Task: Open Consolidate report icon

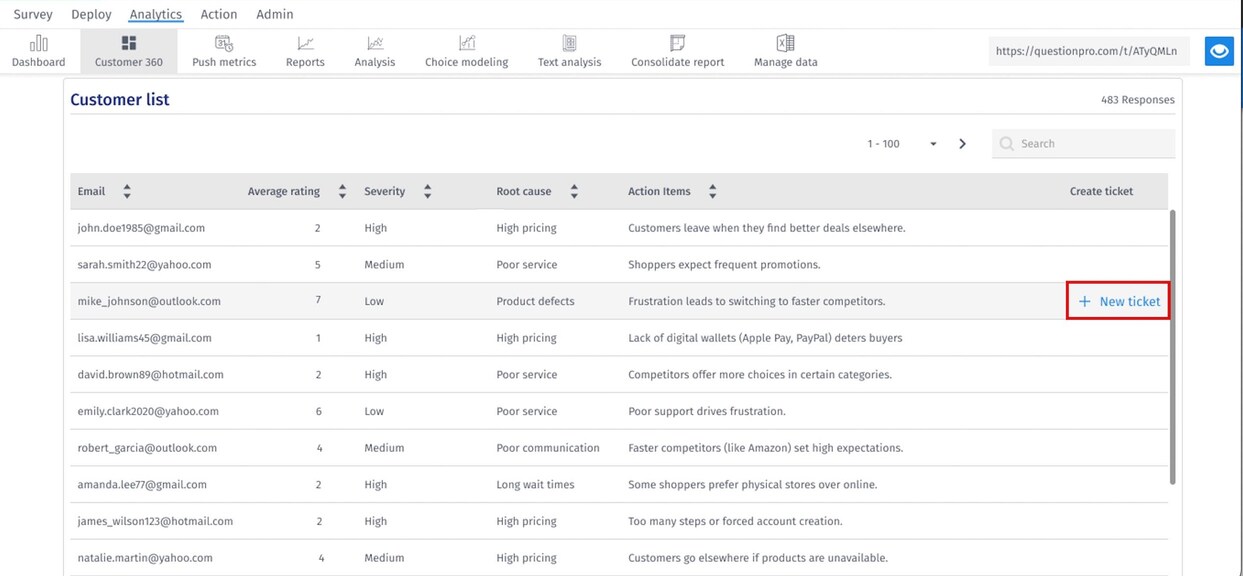Action: tap(677, 43)
